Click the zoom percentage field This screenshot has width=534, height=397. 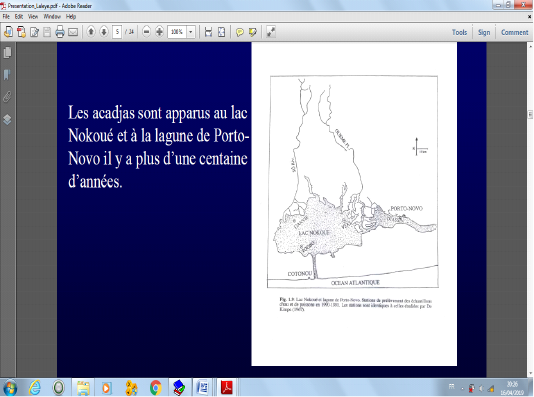point(177,32)
